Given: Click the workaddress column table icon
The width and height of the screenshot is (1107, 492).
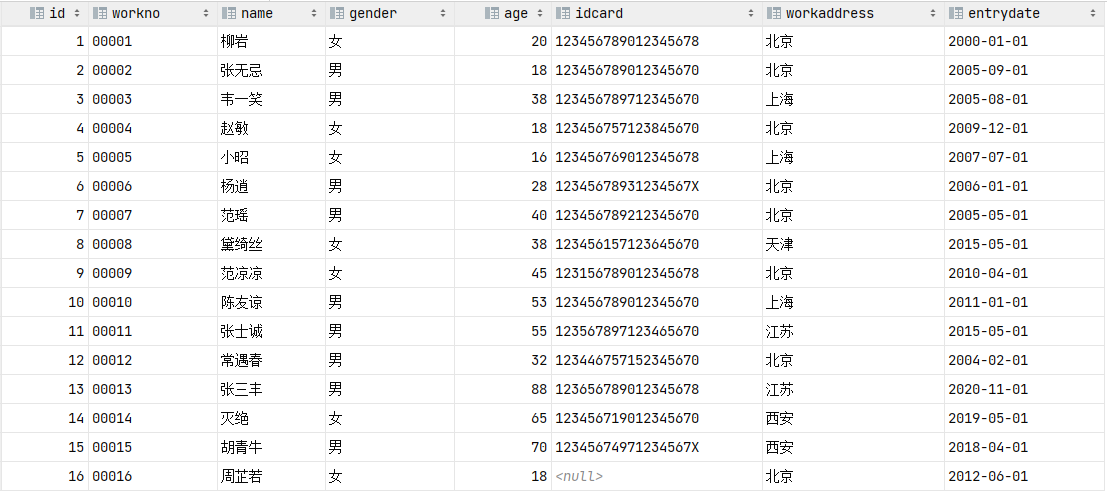Looking at the screenshot, I should click(x=773, y=13).
